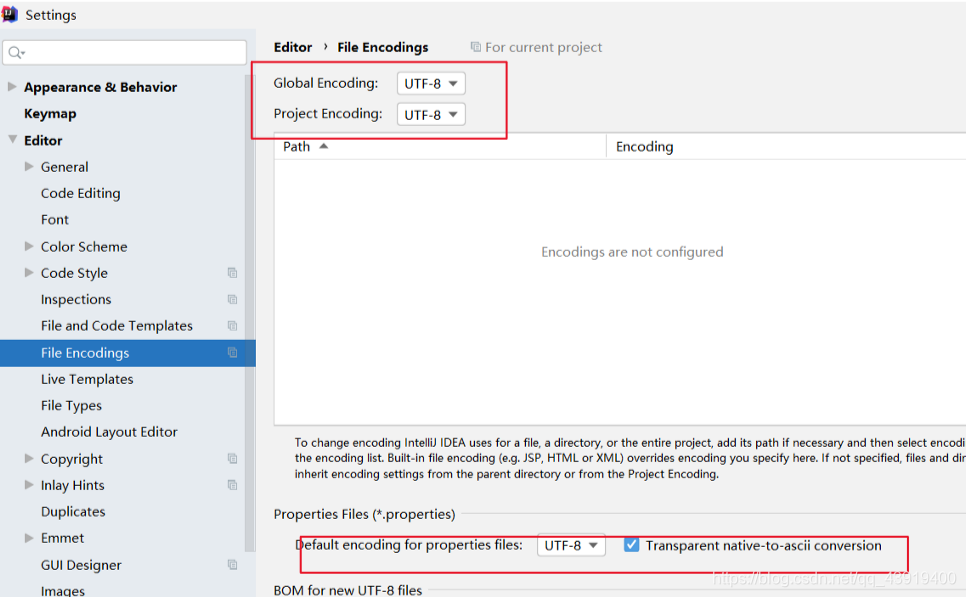Expand Appearance & Behavior section
Viewport: 966px width, 597px height.
pos(12,86)
